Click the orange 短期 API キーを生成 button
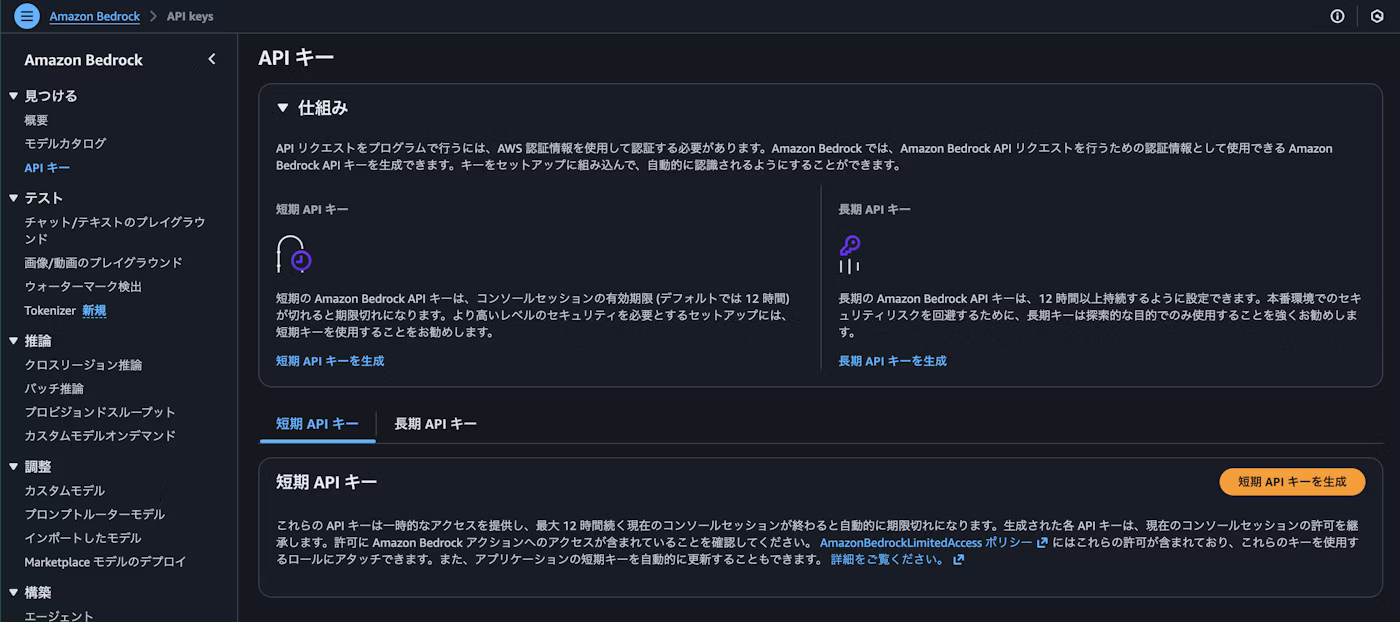The height and width of the screenshot is (622, 1400). tap(1292, 481)
